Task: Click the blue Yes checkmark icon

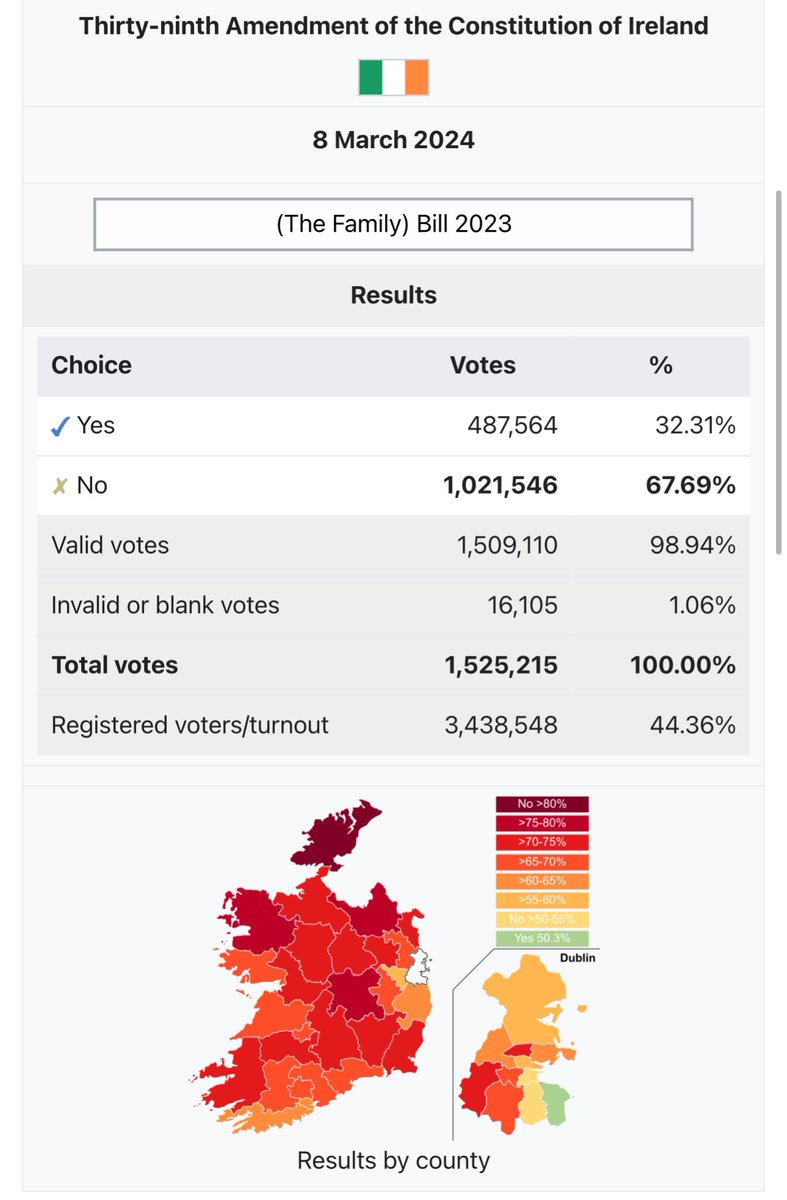Action: click(x=60, y=426)
